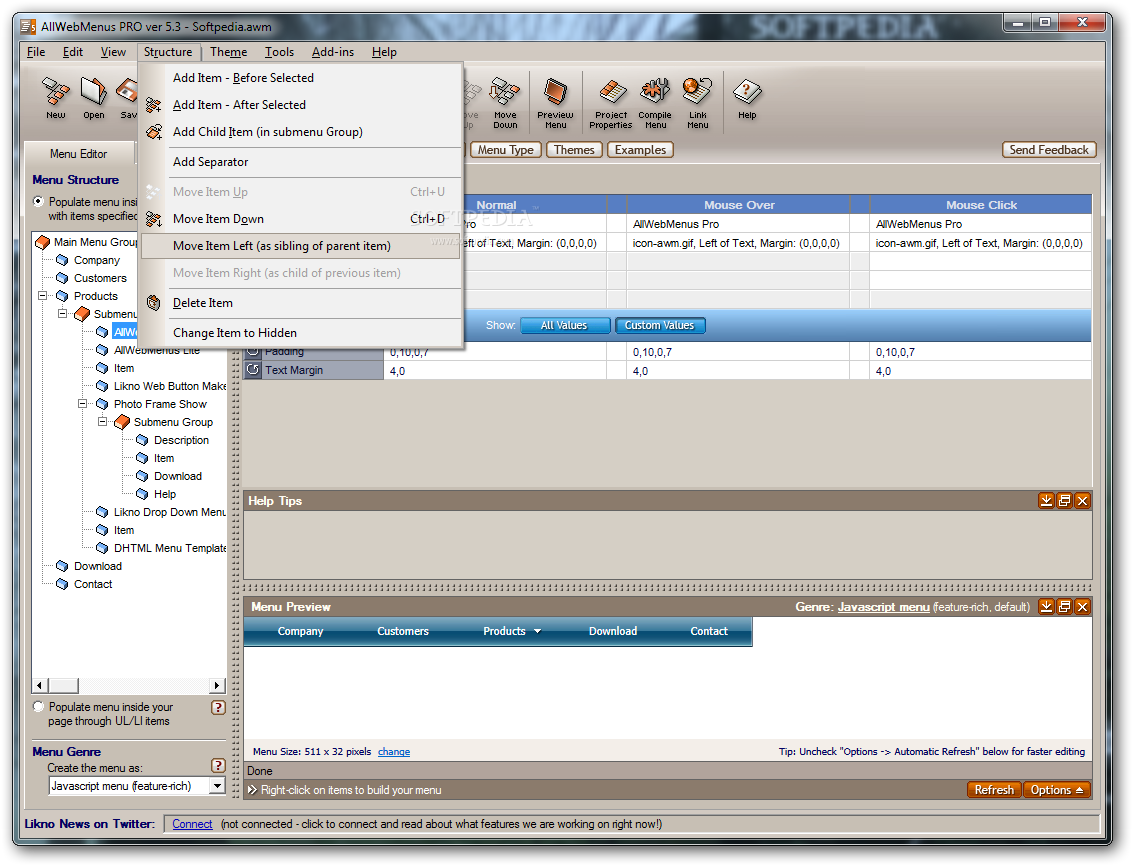Click the Main Menu Group tree icon
This screenshot has height=866, width=1133.
point(43,242)
